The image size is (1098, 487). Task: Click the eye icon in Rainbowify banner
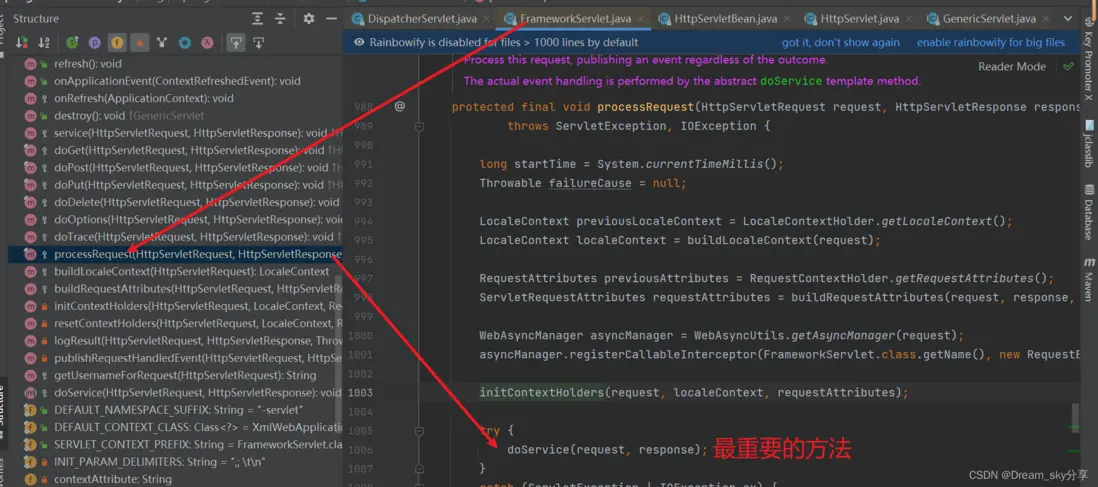tap(359, 42)
